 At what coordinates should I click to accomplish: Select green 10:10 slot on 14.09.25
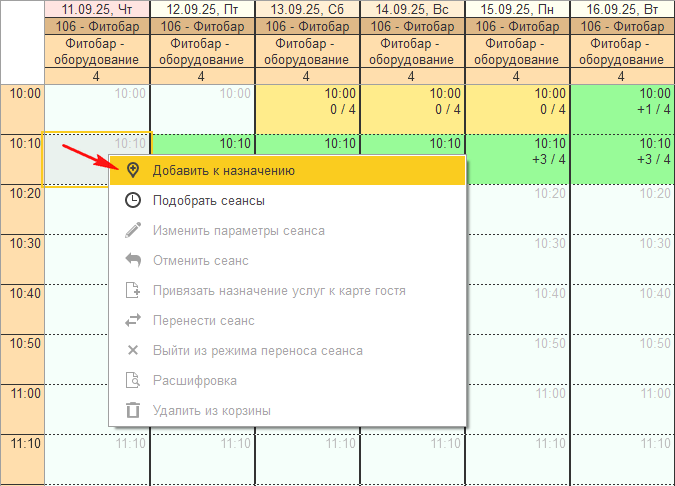tap(412, 145)
